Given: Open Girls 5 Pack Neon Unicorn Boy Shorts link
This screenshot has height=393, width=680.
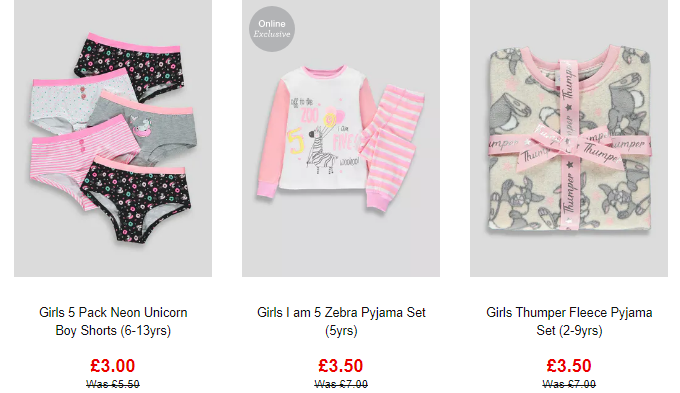Looking at the screenshot, I should [x=113, y=321].
